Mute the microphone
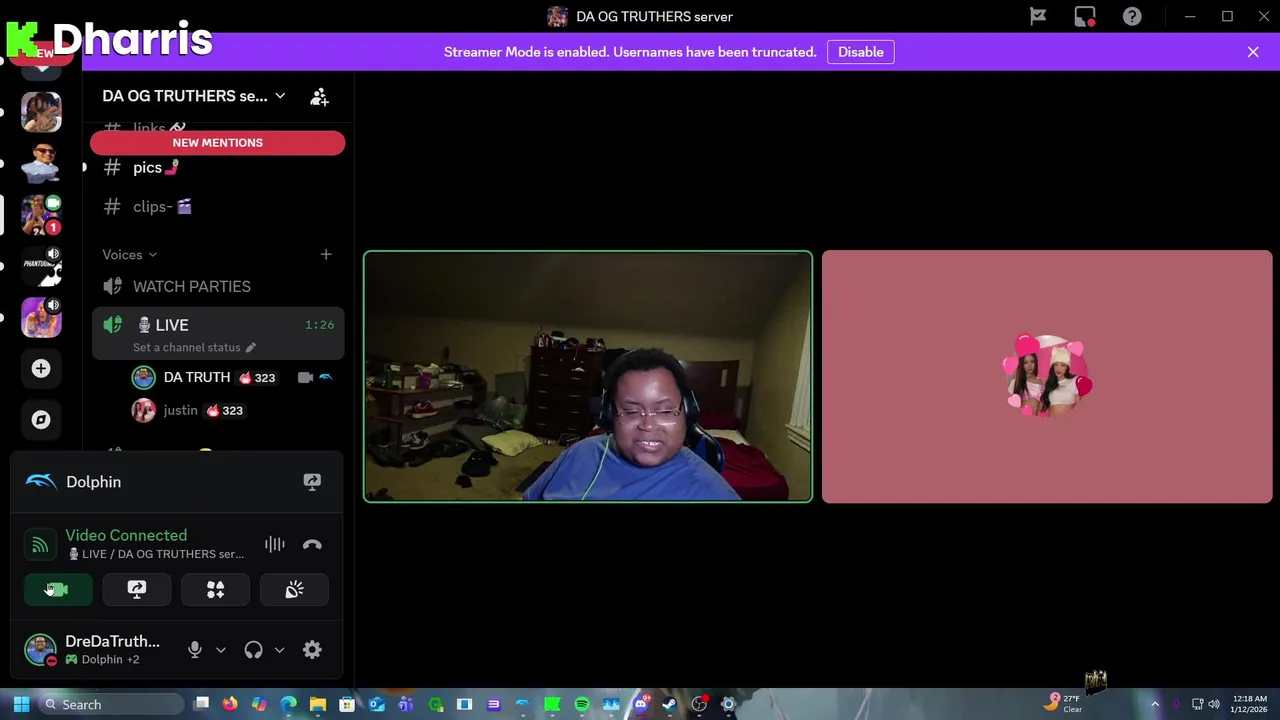 [195, 650]
